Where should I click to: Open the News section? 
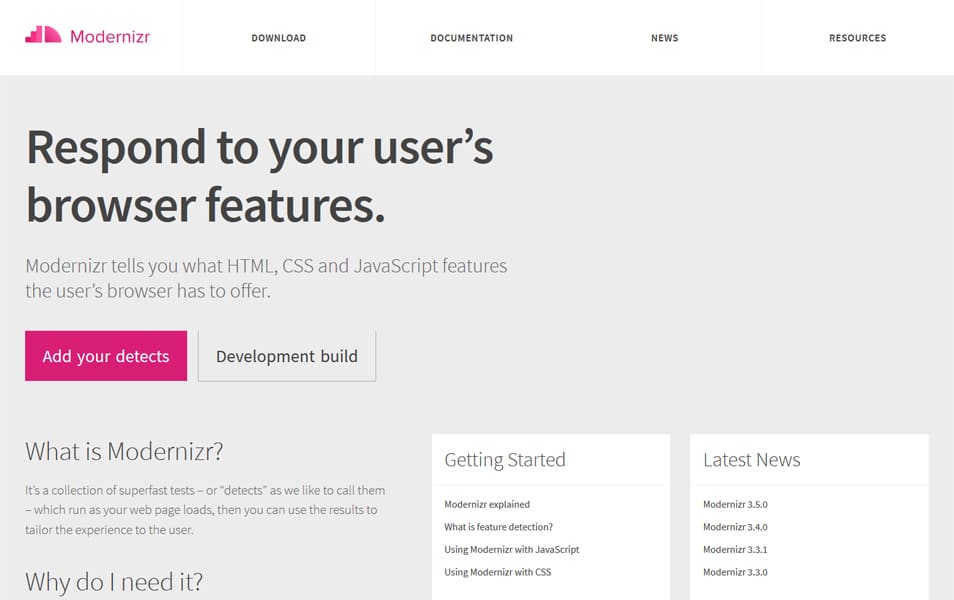[x=664, y=38]
